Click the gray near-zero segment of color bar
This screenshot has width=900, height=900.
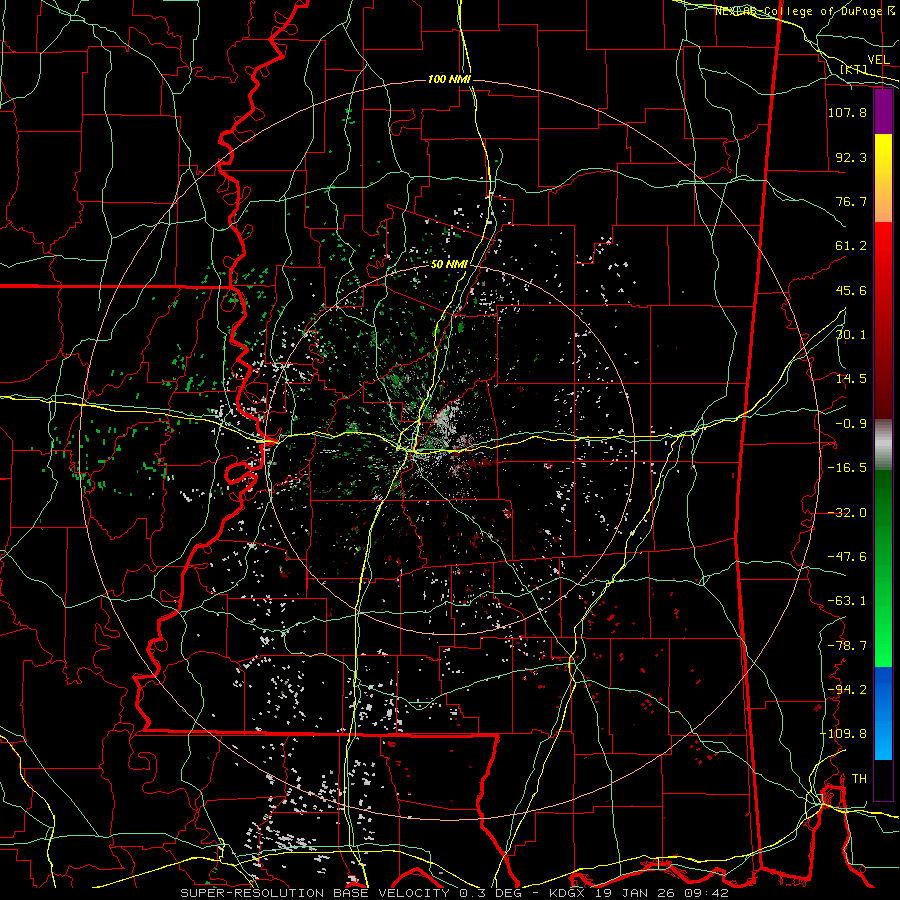pos(883,445)
